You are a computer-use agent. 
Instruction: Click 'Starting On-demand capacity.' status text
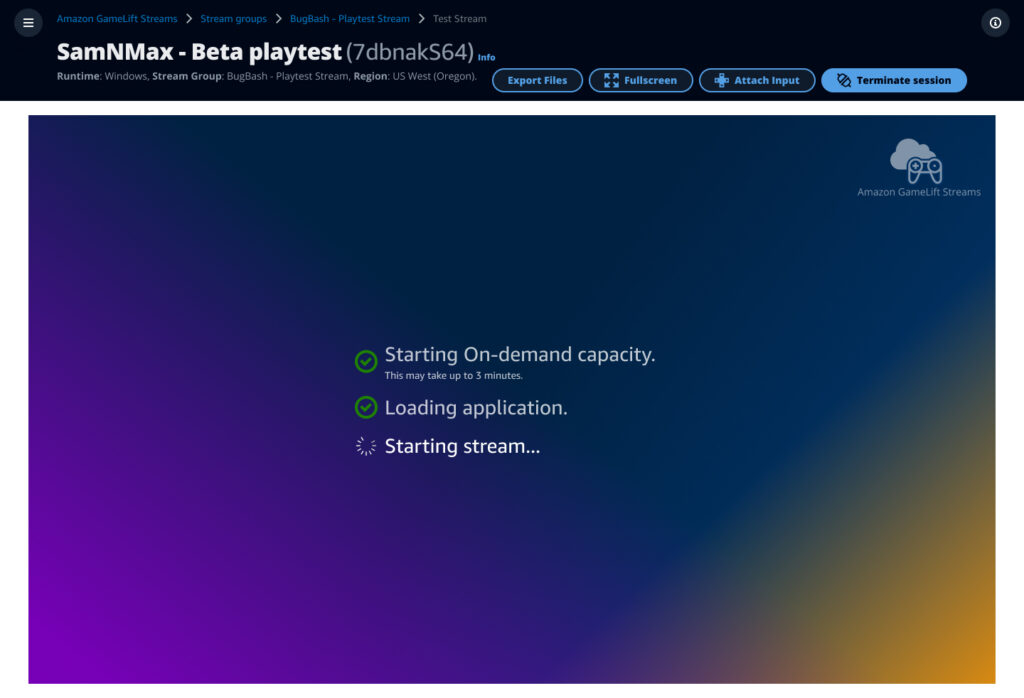[520, 355]
